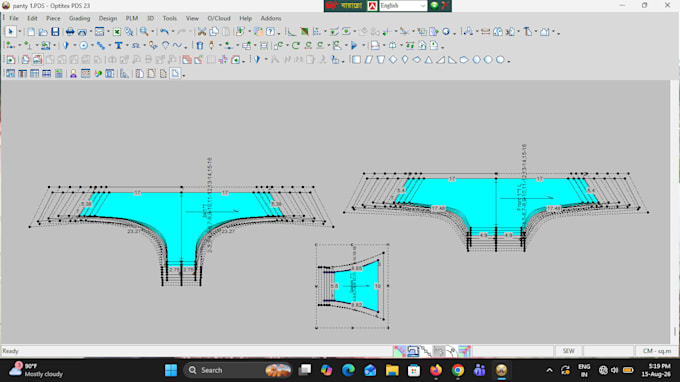Save the pattern with floppy disk icon
This screenshot has width=680, height=382.
coord(55,32)
